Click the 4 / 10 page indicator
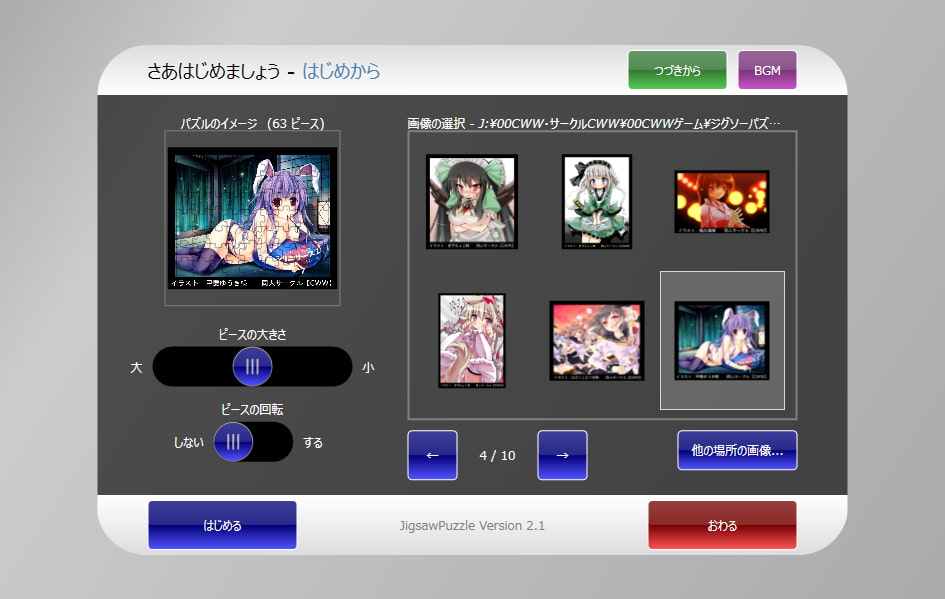The height and width of the screenshot is (599, 945). (x=497, y=456)
